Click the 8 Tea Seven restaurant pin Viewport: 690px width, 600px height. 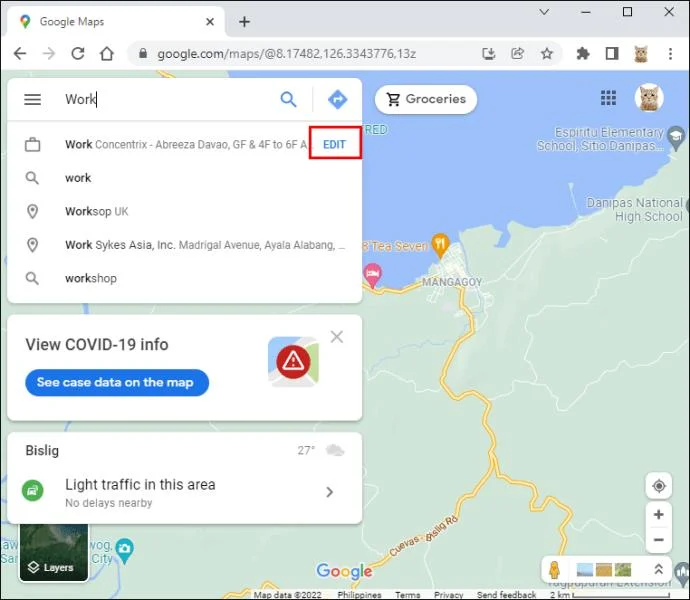(440, 244)
